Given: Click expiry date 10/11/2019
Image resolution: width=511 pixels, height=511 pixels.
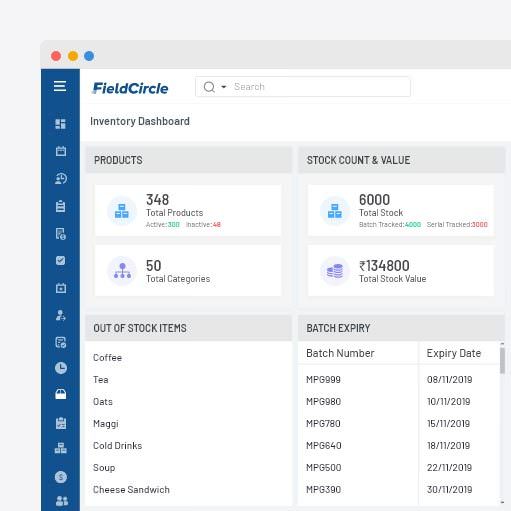Looking at the screenshot, I should click(x=449, y=402).
